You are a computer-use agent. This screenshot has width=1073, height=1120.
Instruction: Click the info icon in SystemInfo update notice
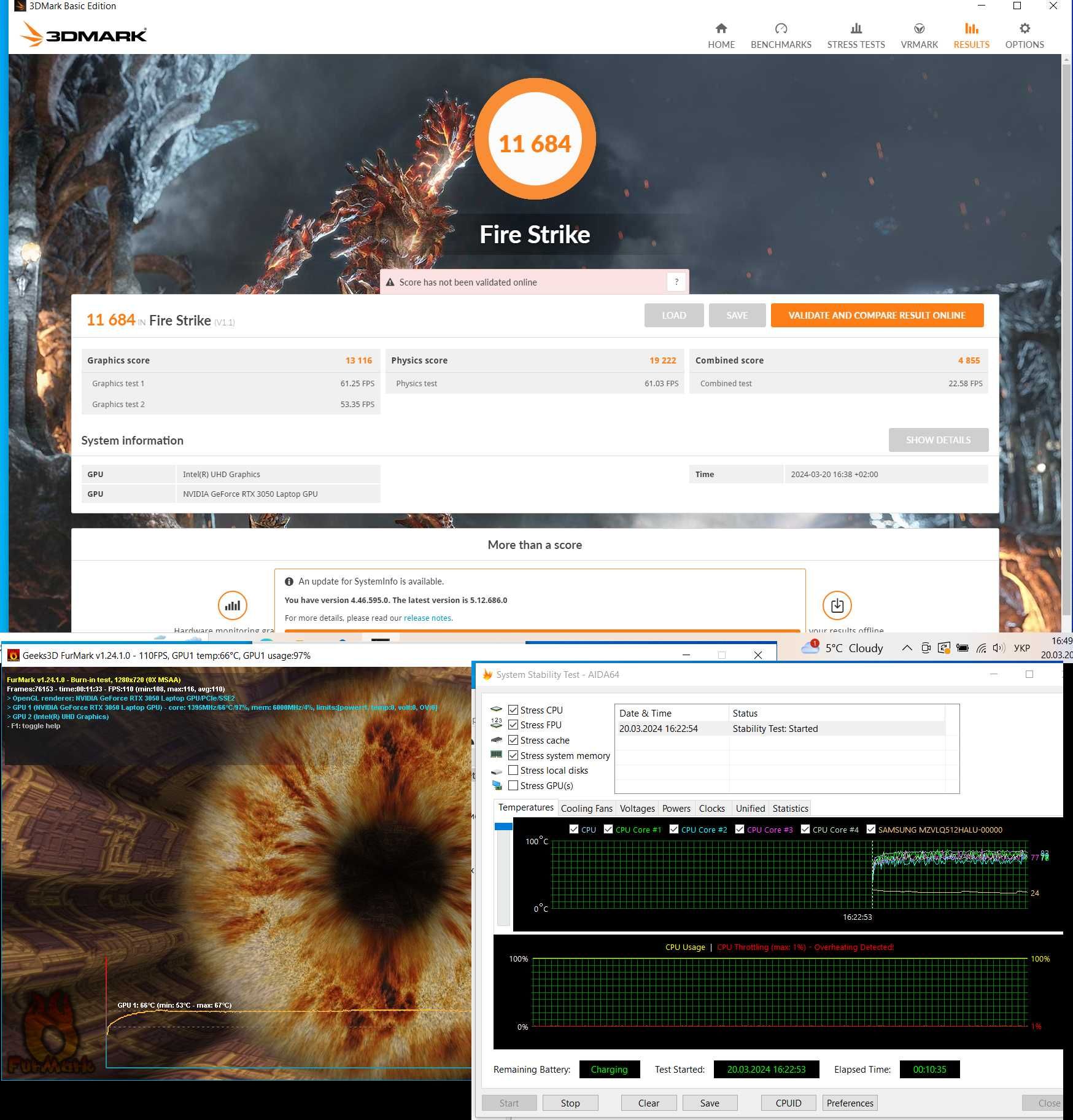pyautogui.click(x=289, y=581)
